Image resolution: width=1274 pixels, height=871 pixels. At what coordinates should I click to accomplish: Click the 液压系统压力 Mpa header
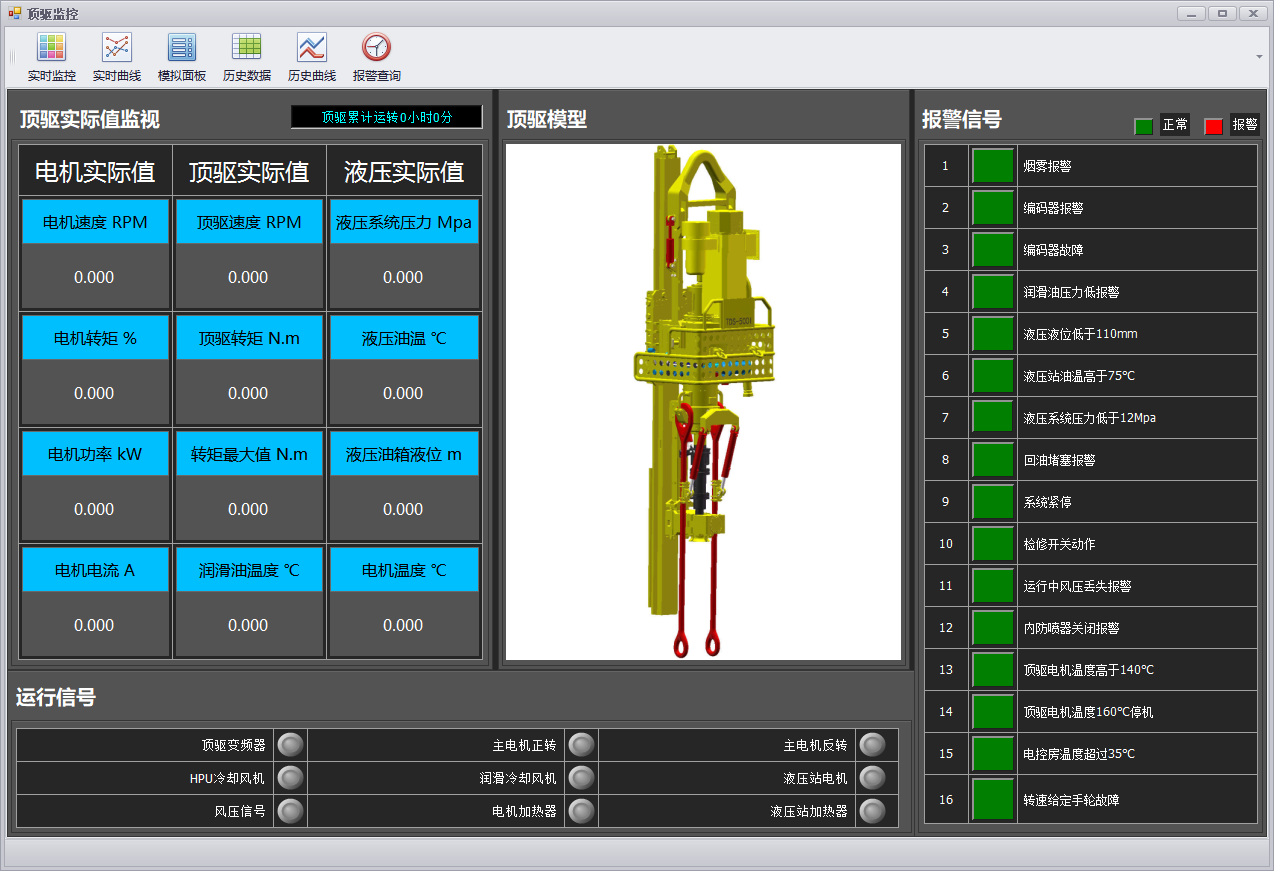tap(404, 222)
